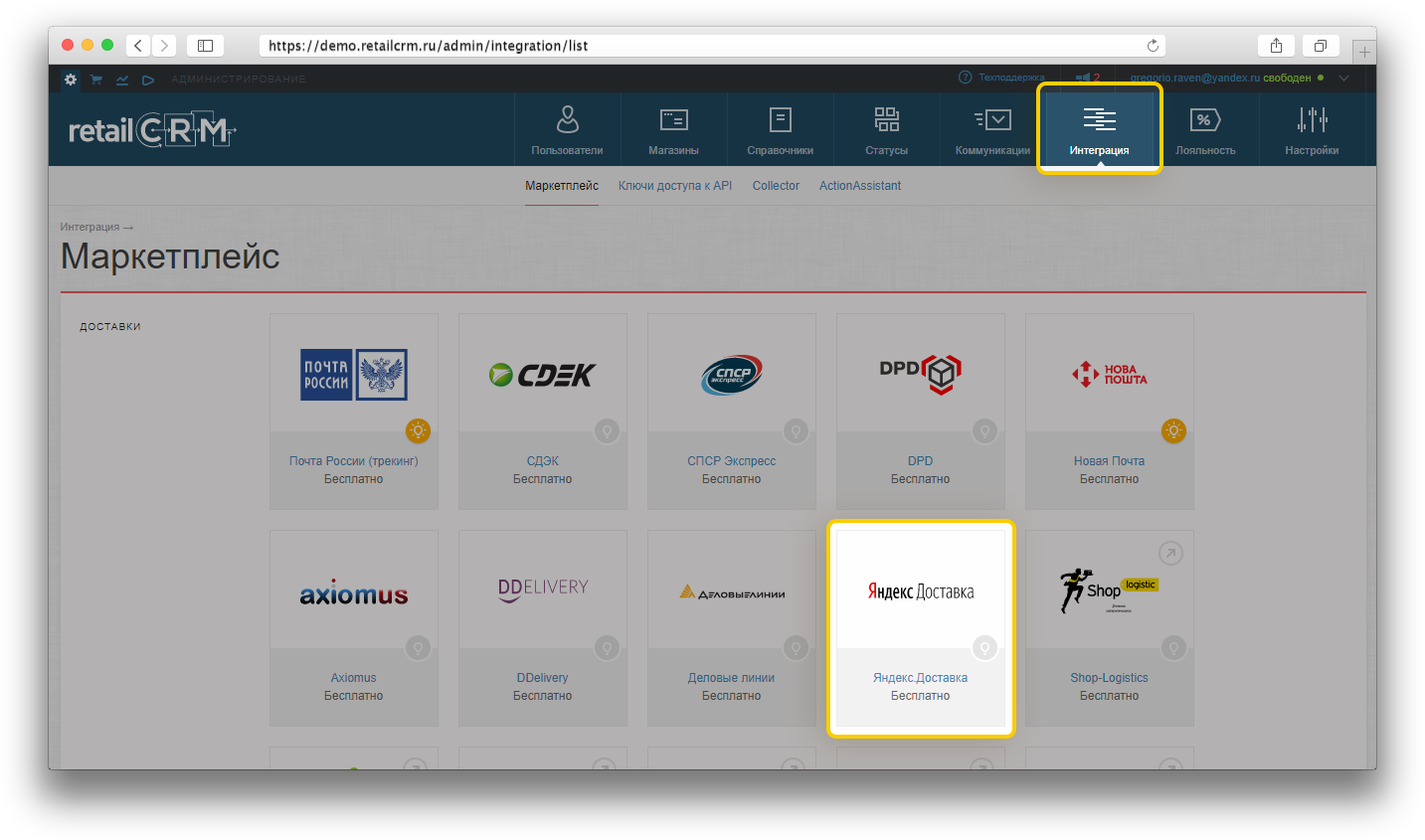Viewport: 1425px width, 840px height.
Task: Click the Яндекс.Доставка link text
Action: click(921, 678)
